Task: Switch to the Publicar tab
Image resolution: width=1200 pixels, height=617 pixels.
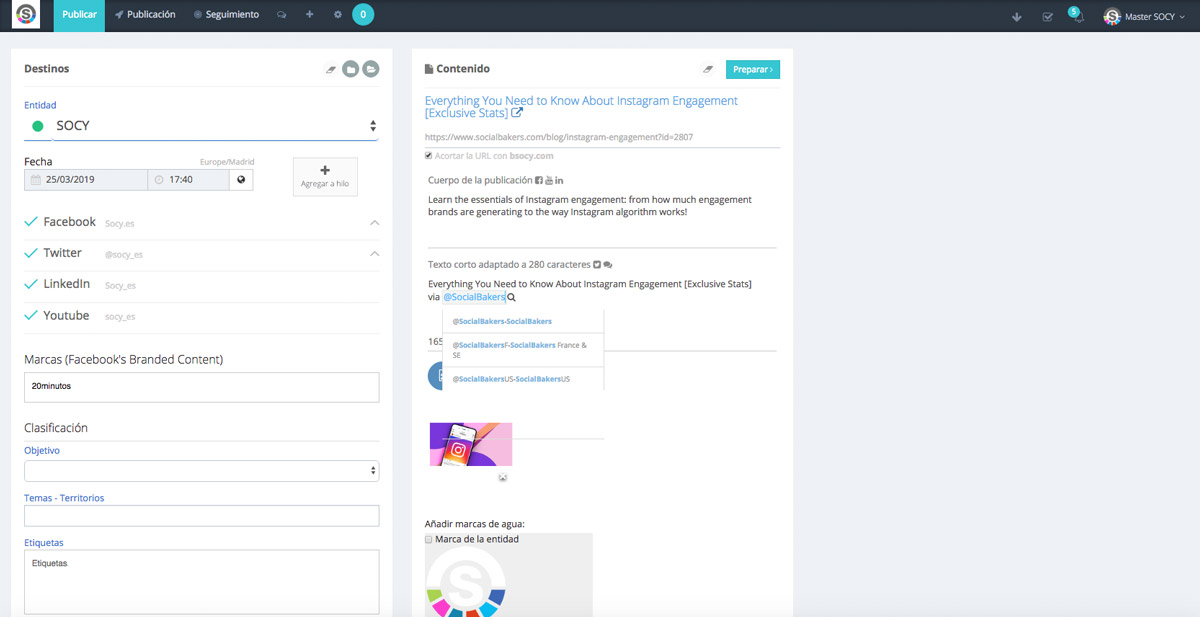Action: [x=79, y=15]
